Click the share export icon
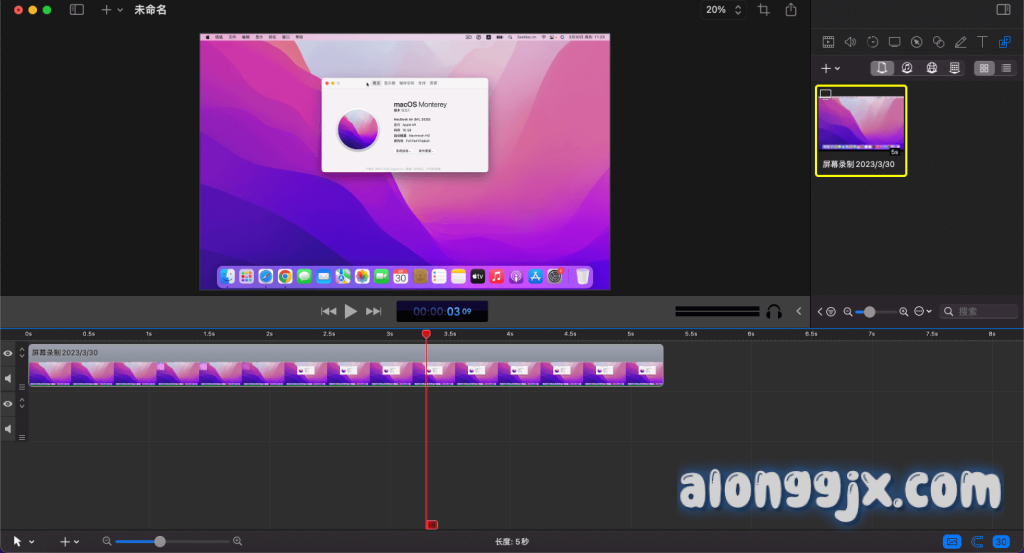1024x553 pixels. (791, 10)
